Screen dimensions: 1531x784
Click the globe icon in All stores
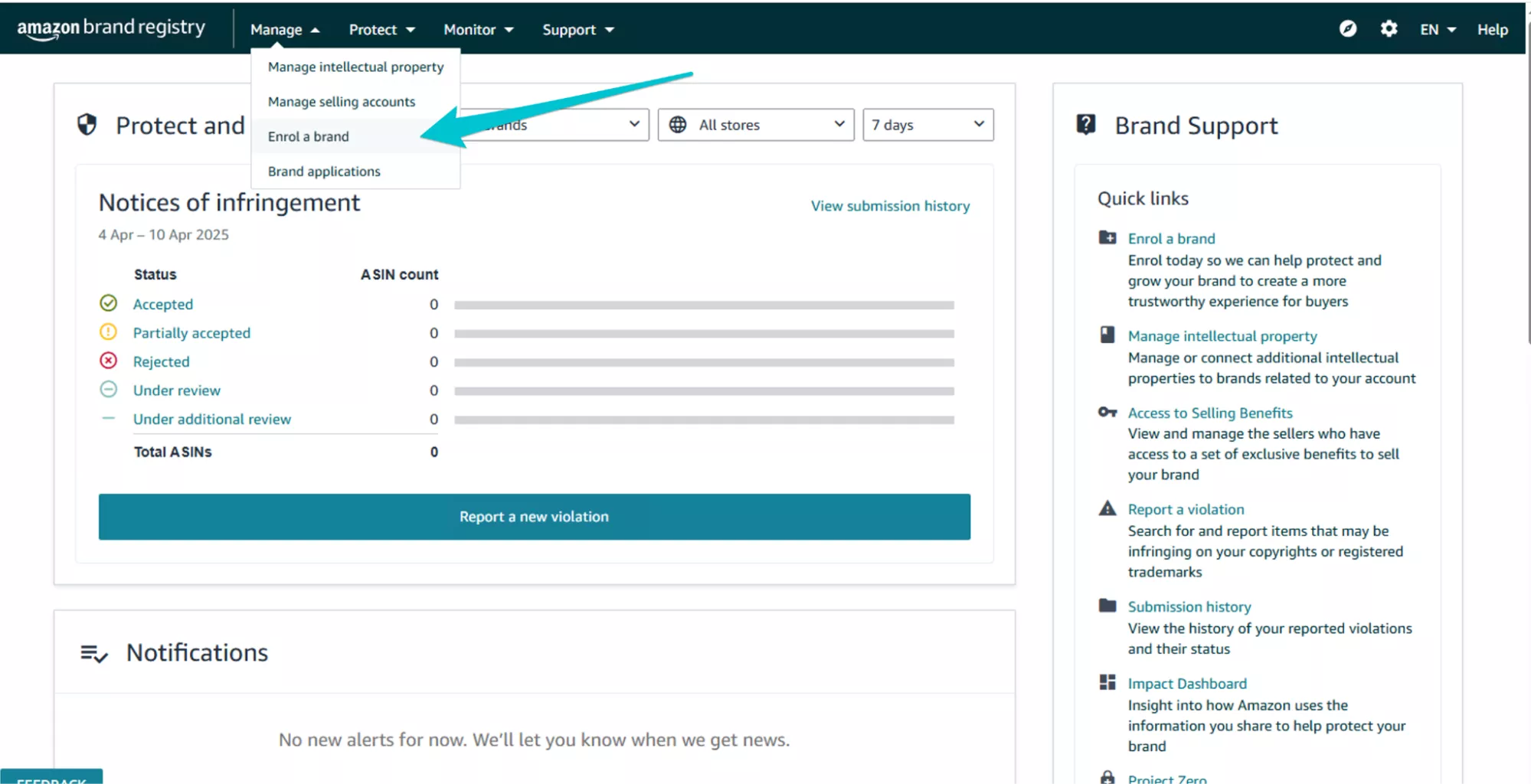tap(678, 124)
